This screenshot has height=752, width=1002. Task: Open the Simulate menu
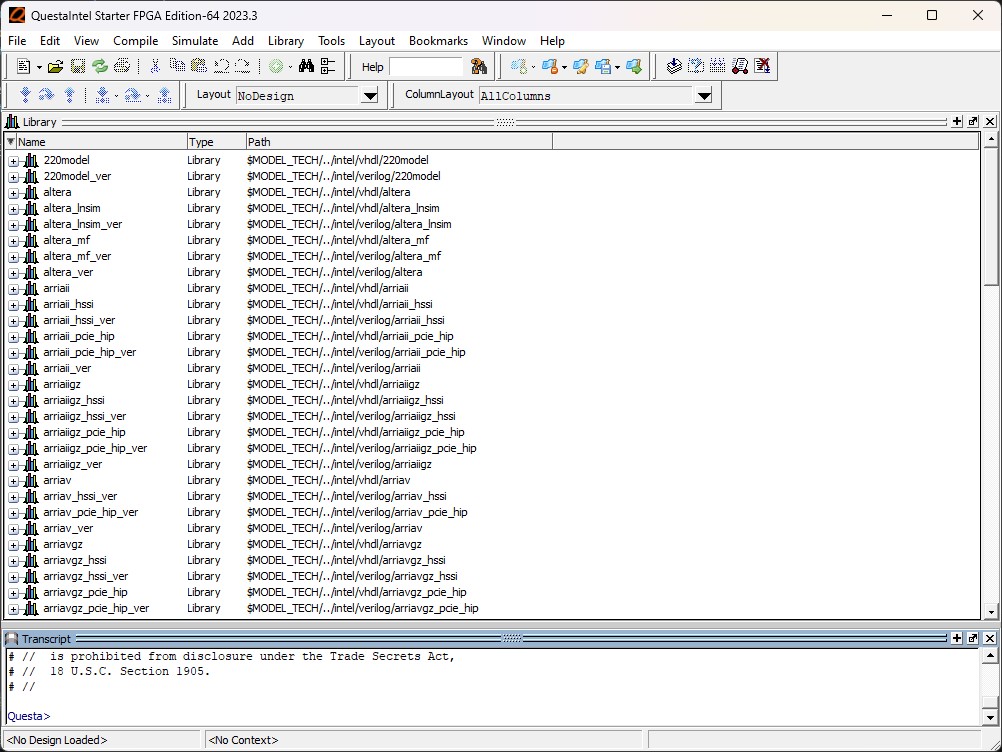point(195,40)
